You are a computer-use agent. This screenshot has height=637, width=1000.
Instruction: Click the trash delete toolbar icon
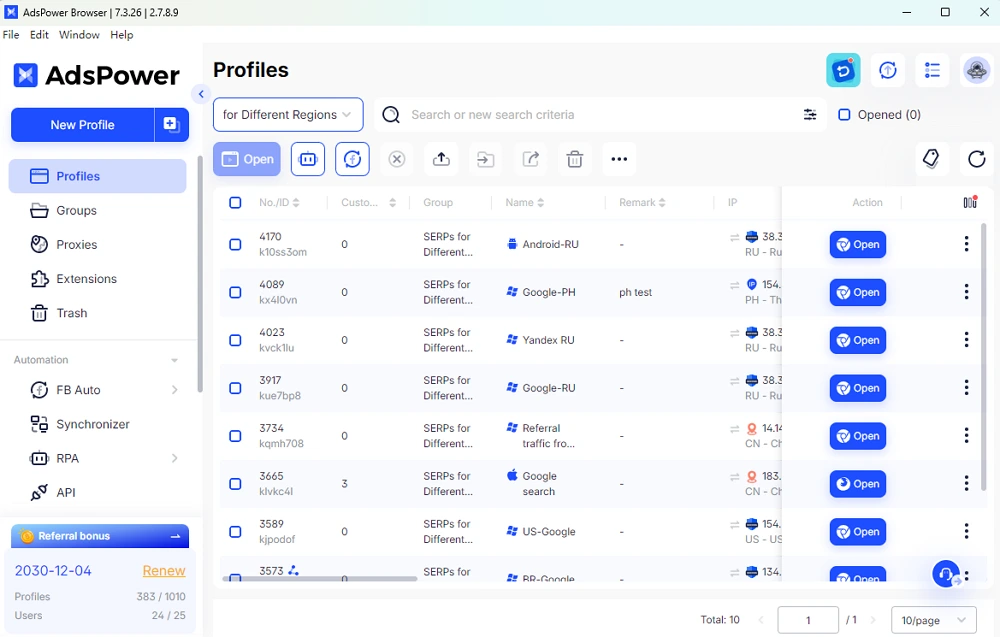pyautogui.click(x=575, y=159)
